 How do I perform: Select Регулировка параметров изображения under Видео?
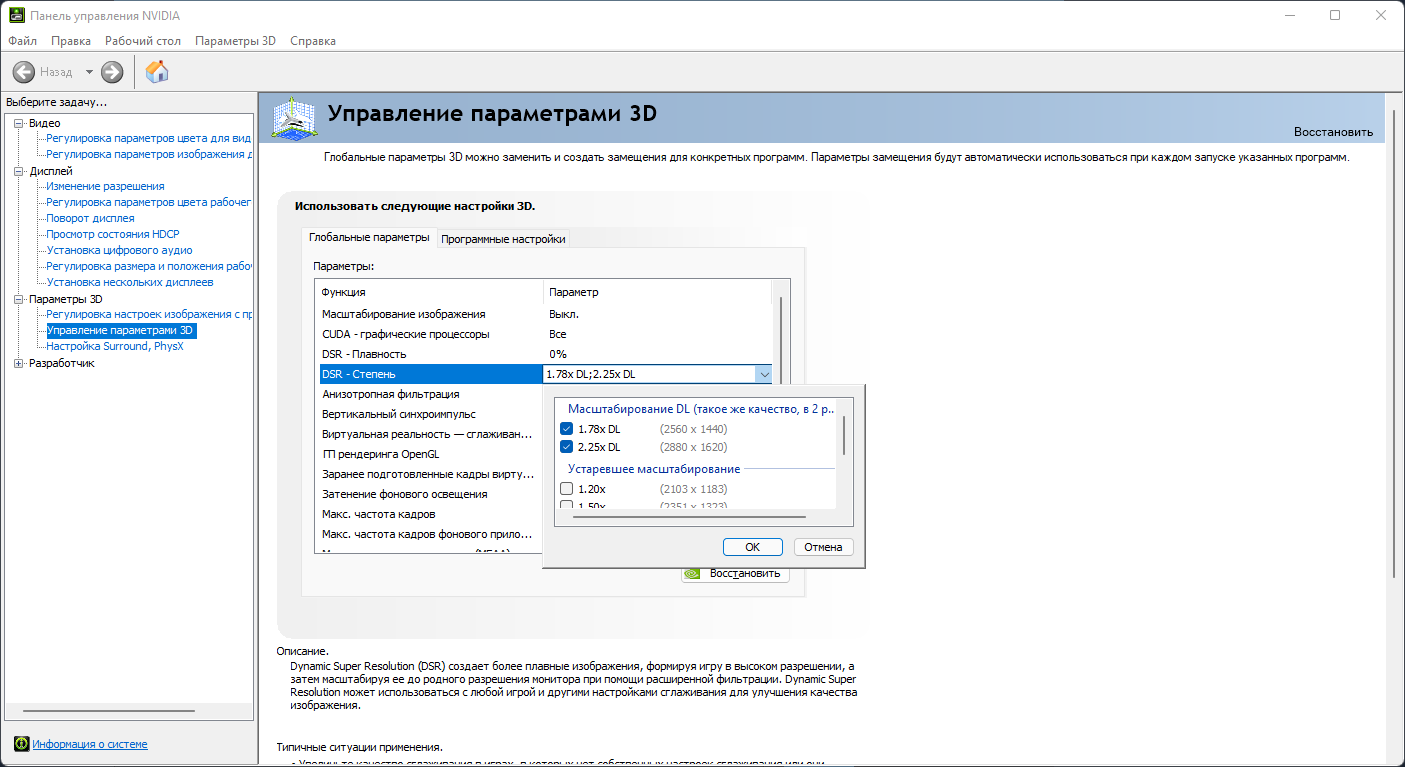(x=149, y=154)
